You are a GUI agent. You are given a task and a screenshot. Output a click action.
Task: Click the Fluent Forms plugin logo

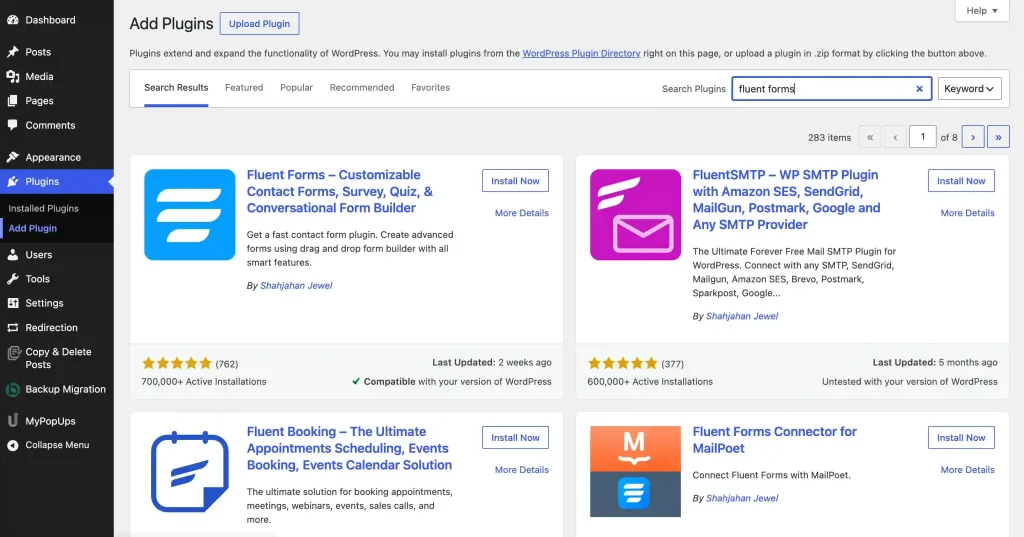click(x=189, y=215)
